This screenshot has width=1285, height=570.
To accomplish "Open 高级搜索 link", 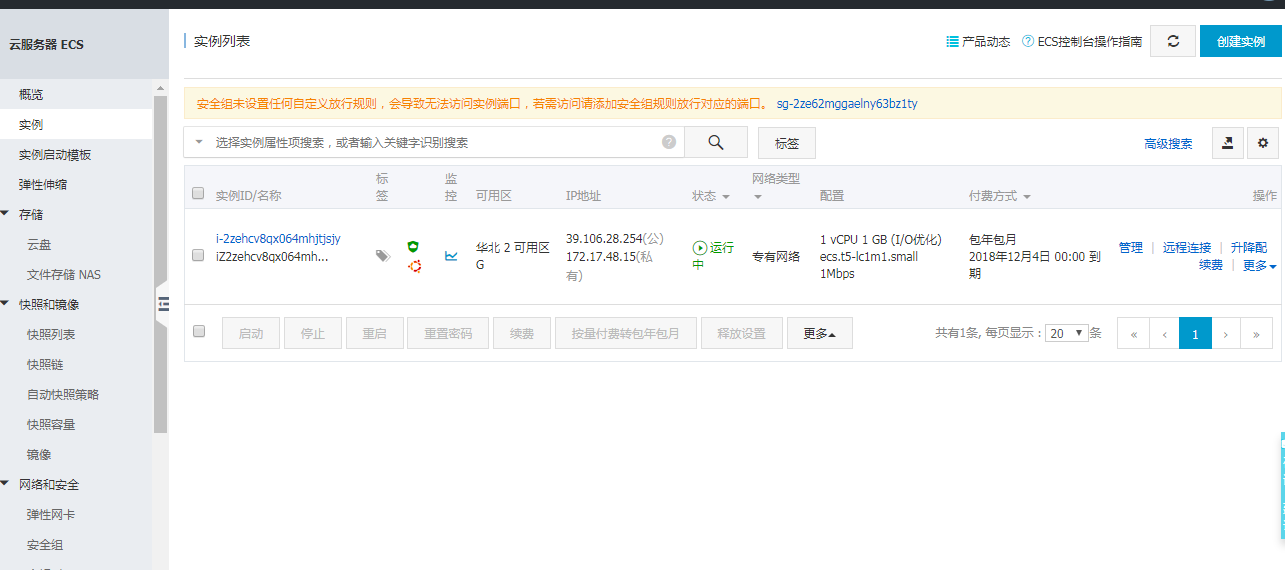I will (1168, 144).
